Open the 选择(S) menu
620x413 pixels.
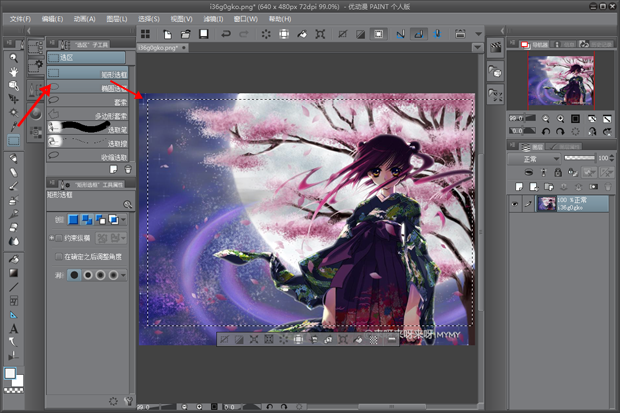(149, 19)
